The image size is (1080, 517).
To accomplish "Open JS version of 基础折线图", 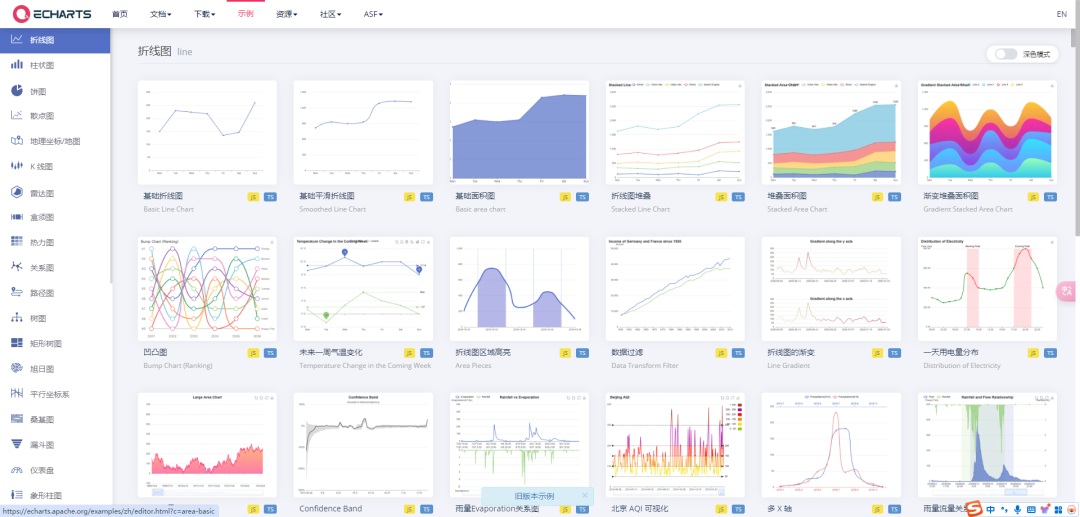I will pyautogui.click(x=253, y=197).
